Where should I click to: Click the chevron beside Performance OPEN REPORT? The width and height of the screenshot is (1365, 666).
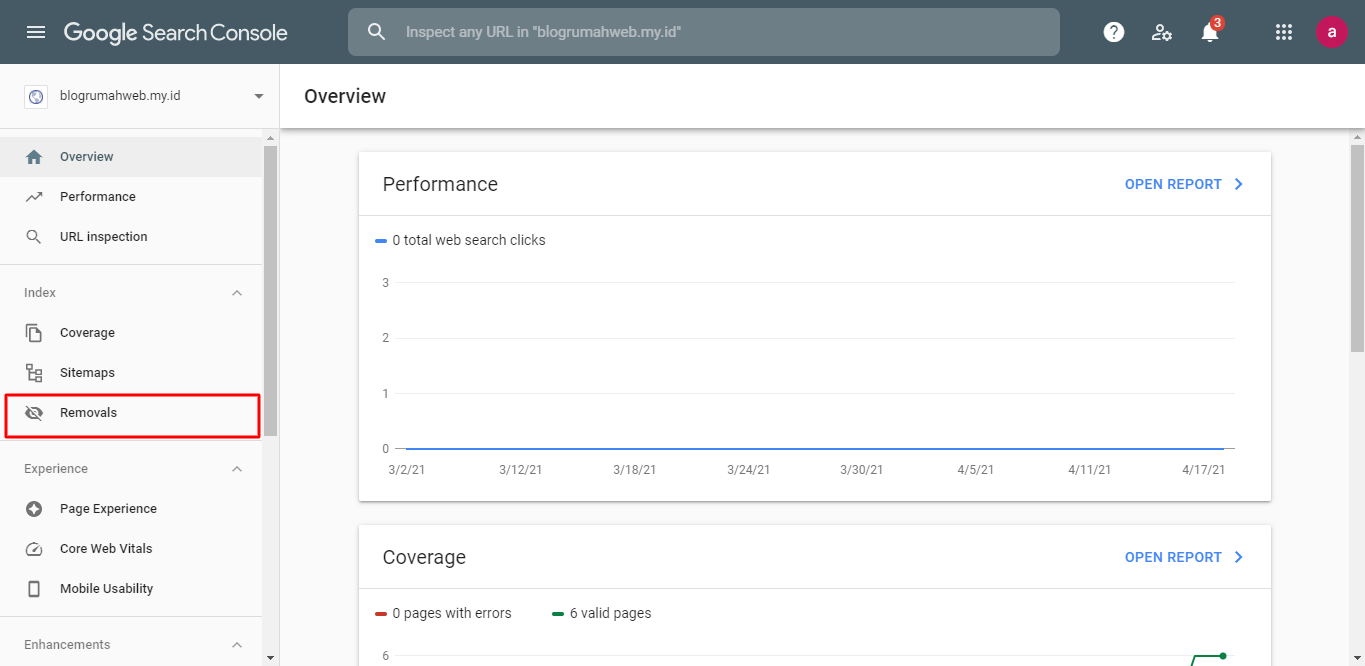coord(1239,184)
